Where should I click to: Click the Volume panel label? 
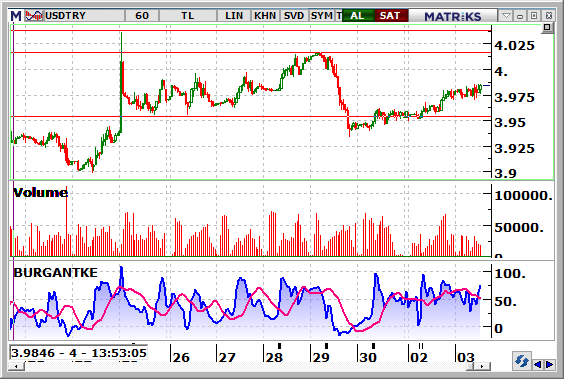click(40, 193)
